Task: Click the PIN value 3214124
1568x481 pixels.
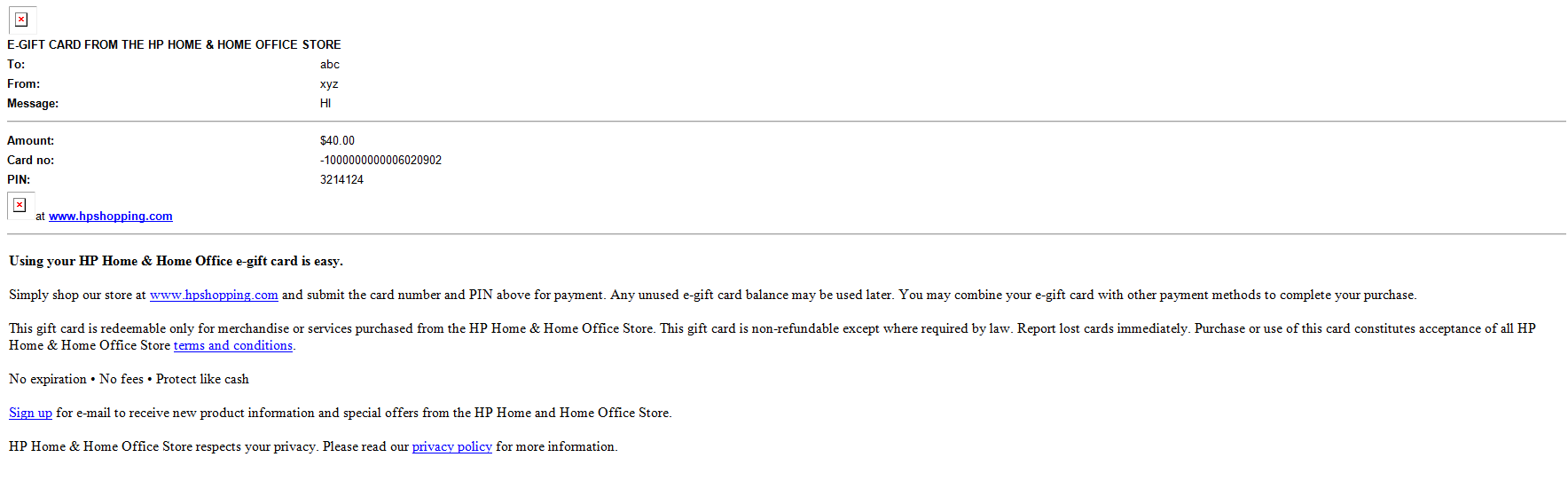Action: pyautogui.click(x=341, y=180)
